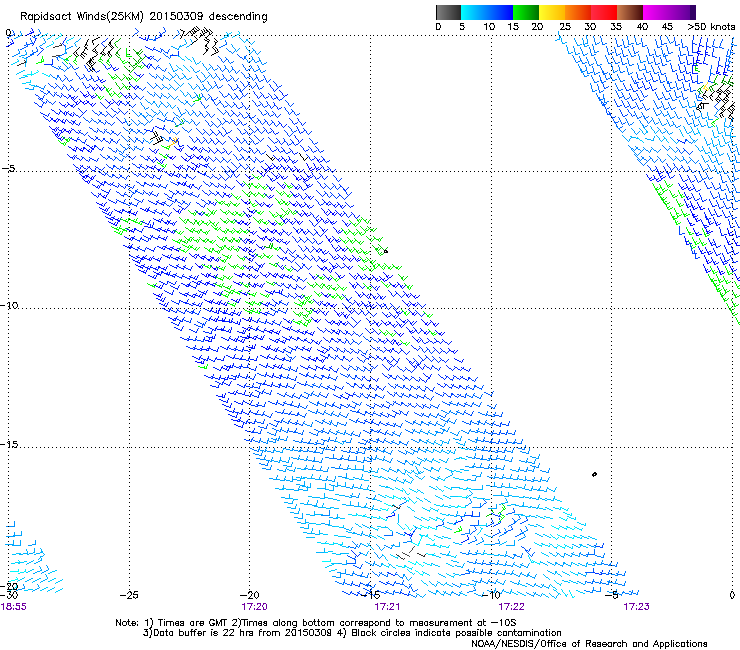Click the yellow 20-25 knots color segment

click(x=552, y=12)
